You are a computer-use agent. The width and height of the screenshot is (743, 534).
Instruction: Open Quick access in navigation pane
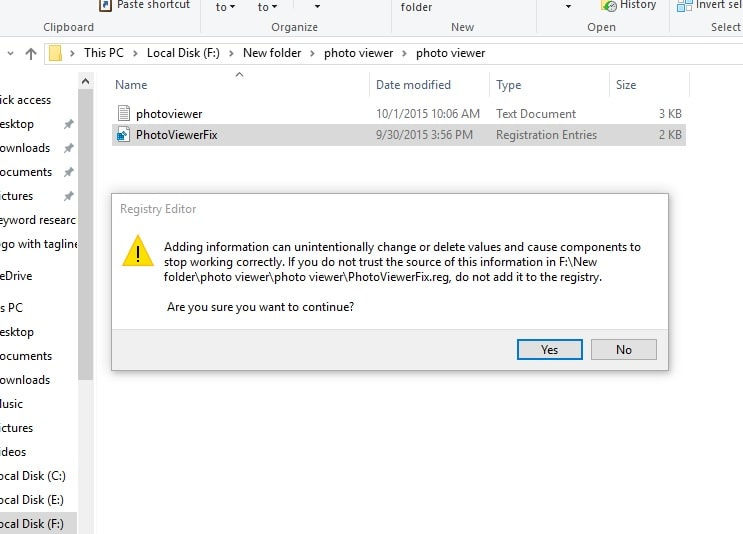click(26, 100)
